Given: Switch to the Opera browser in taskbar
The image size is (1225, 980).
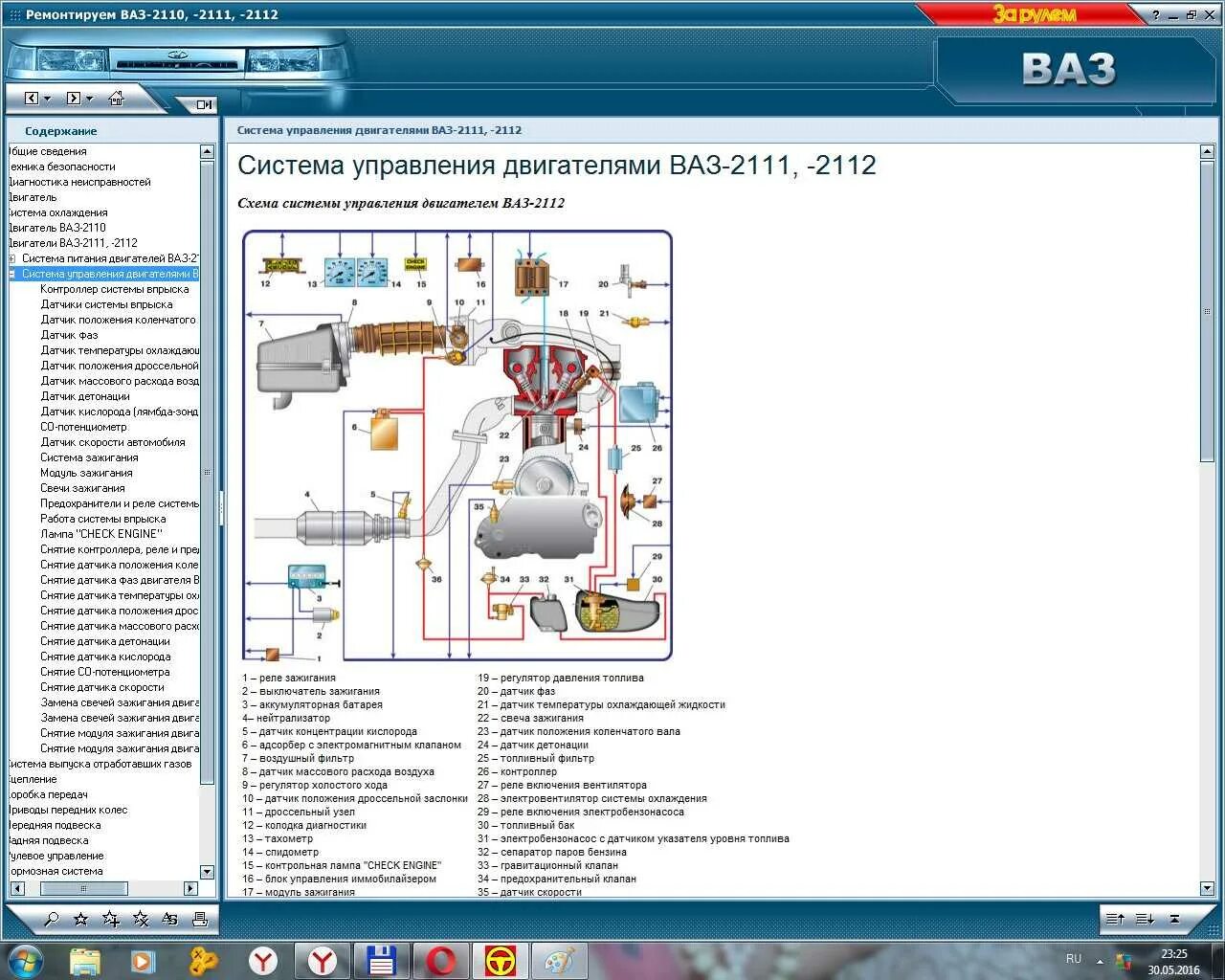Looking at the screenshot, I should click(440, 960).
